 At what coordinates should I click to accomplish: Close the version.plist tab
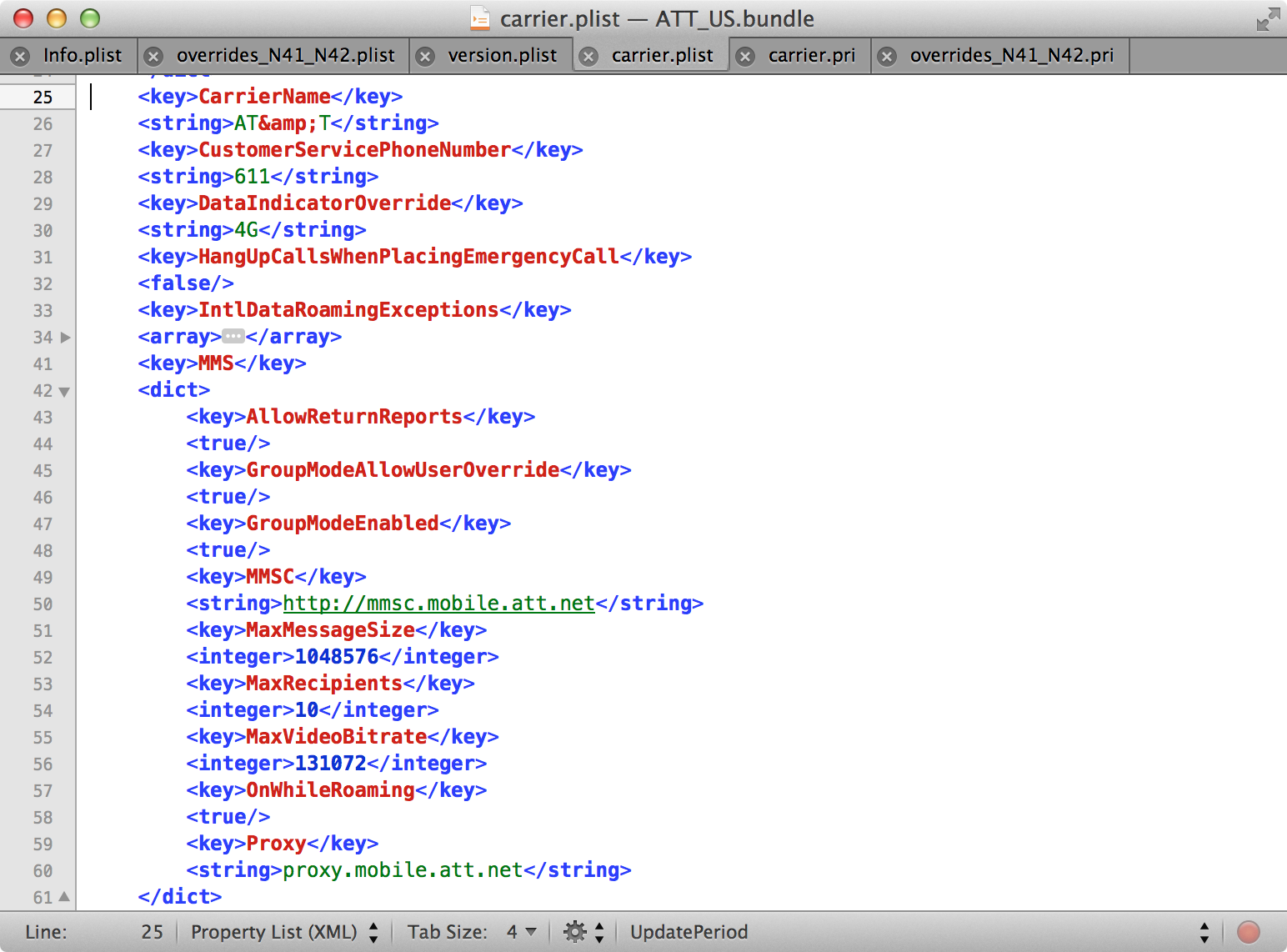pyautogui.click(x=425, y=56)
